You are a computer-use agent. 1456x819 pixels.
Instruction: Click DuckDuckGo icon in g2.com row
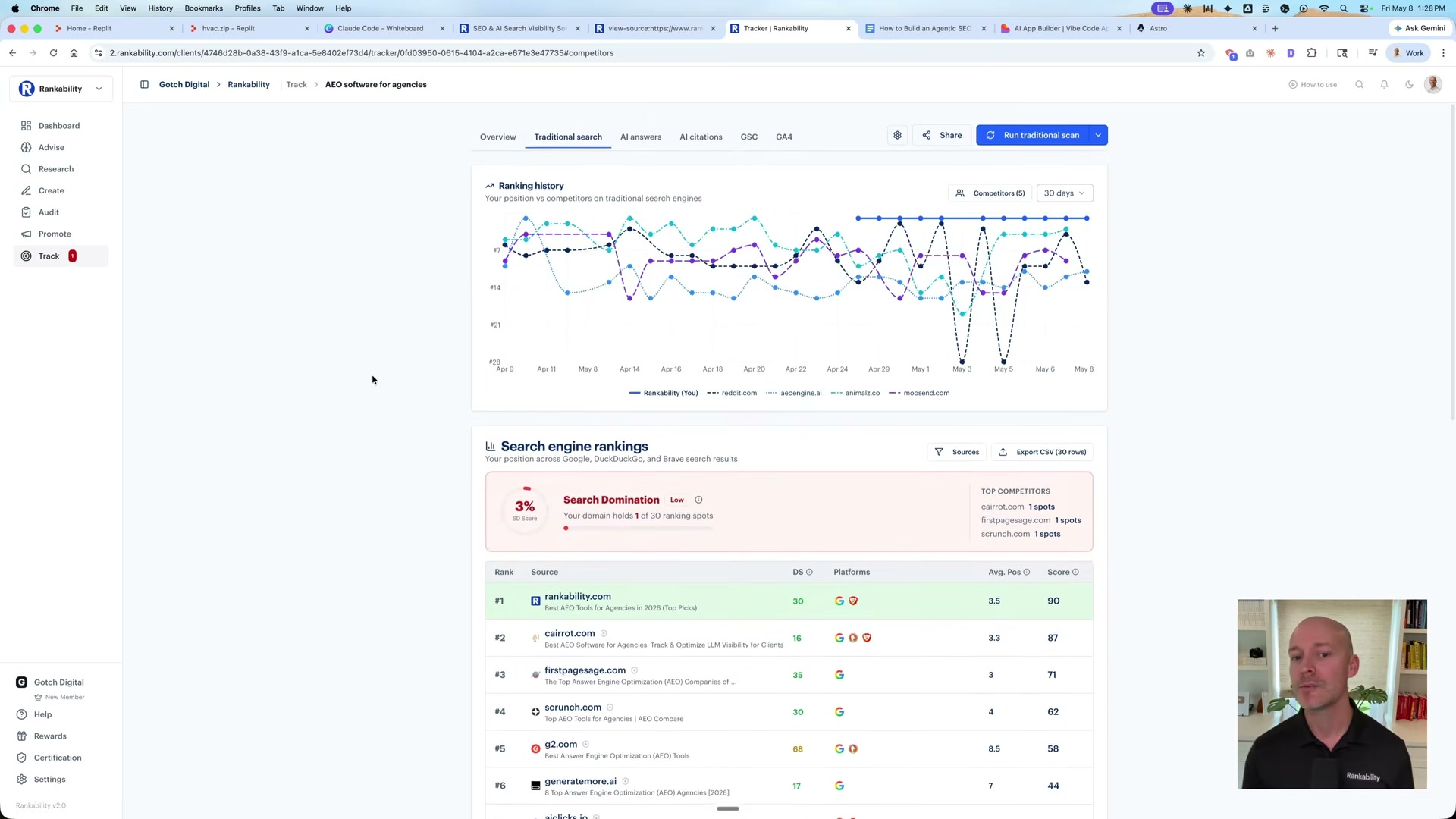click(853, 748)
